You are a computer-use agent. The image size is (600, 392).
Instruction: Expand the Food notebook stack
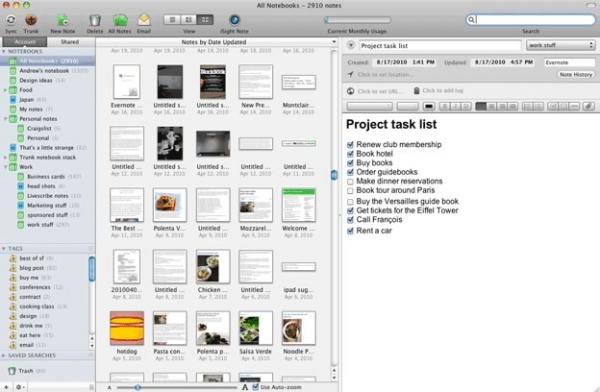click(5, 90)
